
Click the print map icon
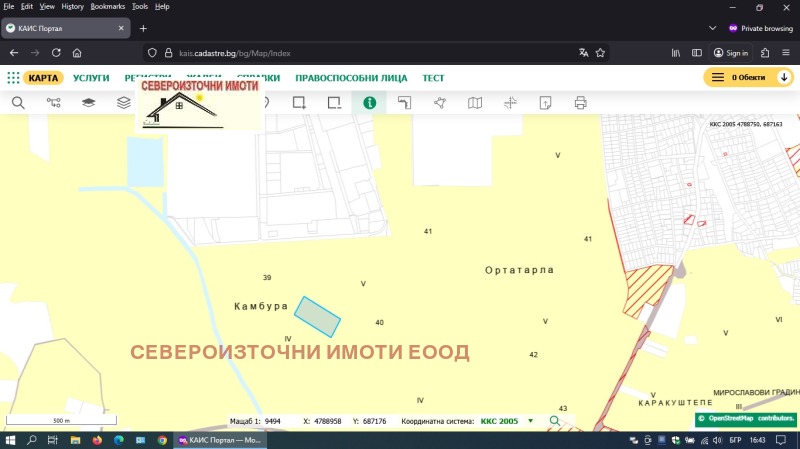[580, 102]
